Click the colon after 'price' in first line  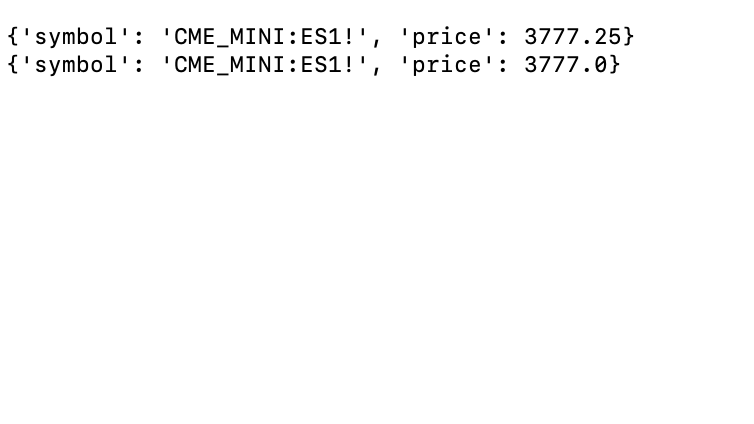pos(502,37)
